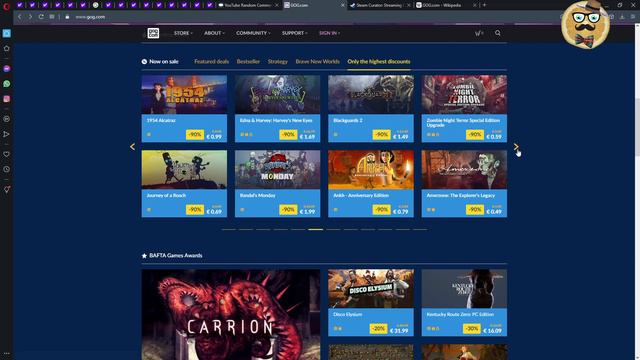This screenshot has width=640, height=360.
Task: Expand the STORE navigation dropdown
Action: coord(183,33)
